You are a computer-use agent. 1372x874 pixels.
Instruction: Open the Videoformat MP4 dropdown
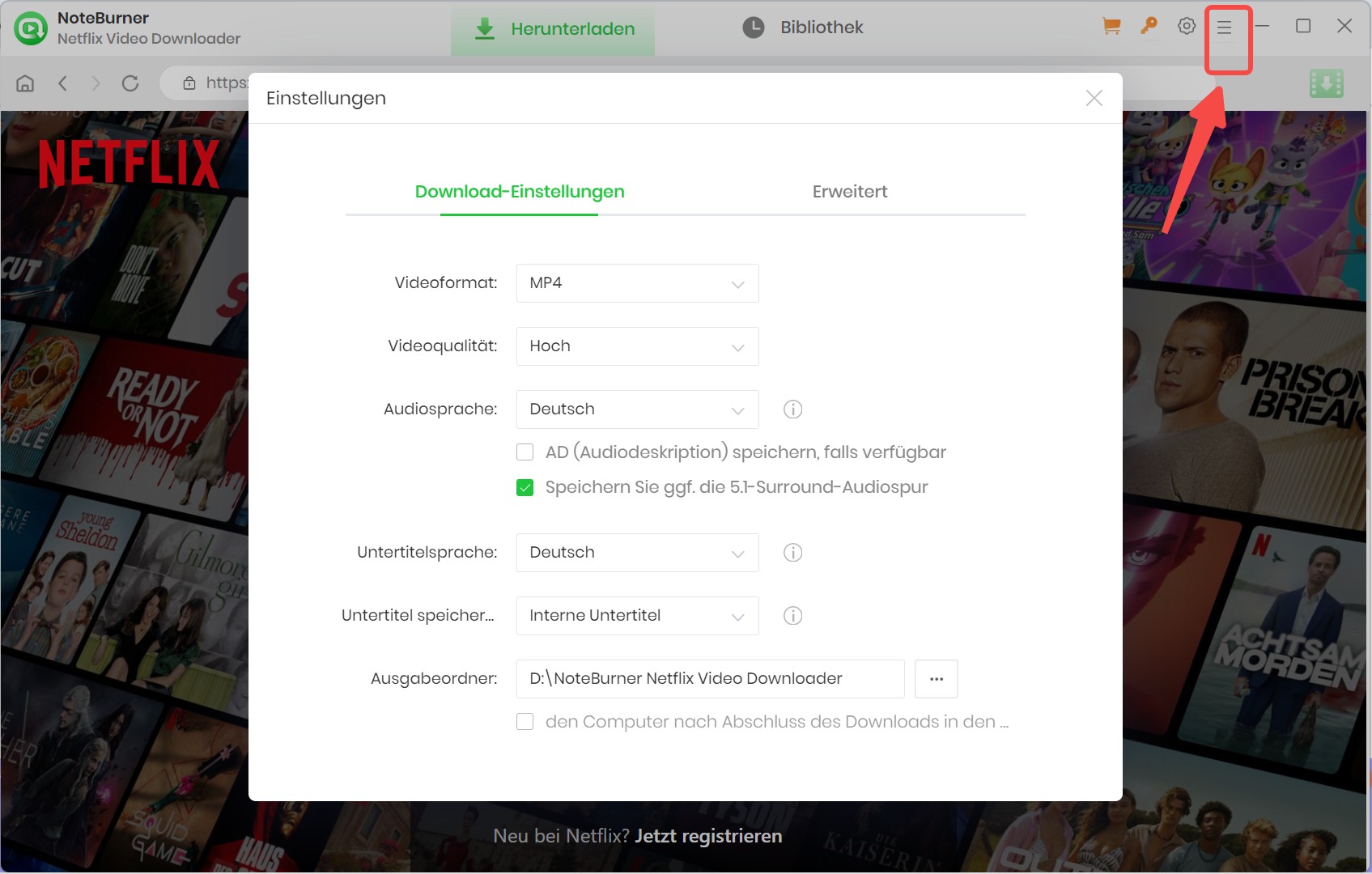[638, 283]
